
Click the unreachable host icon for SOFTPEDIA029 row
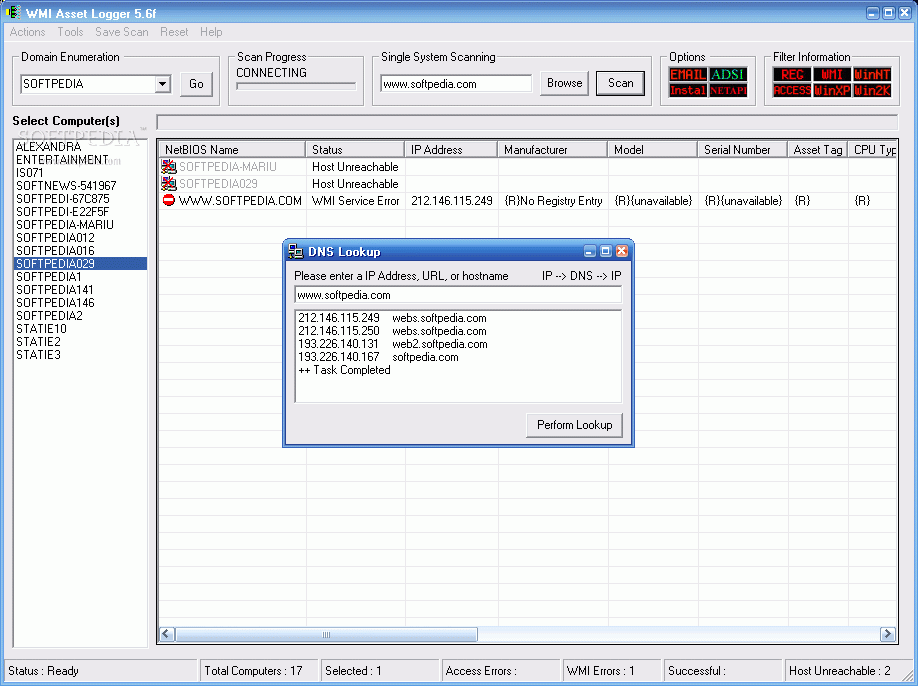coord(169,184)
